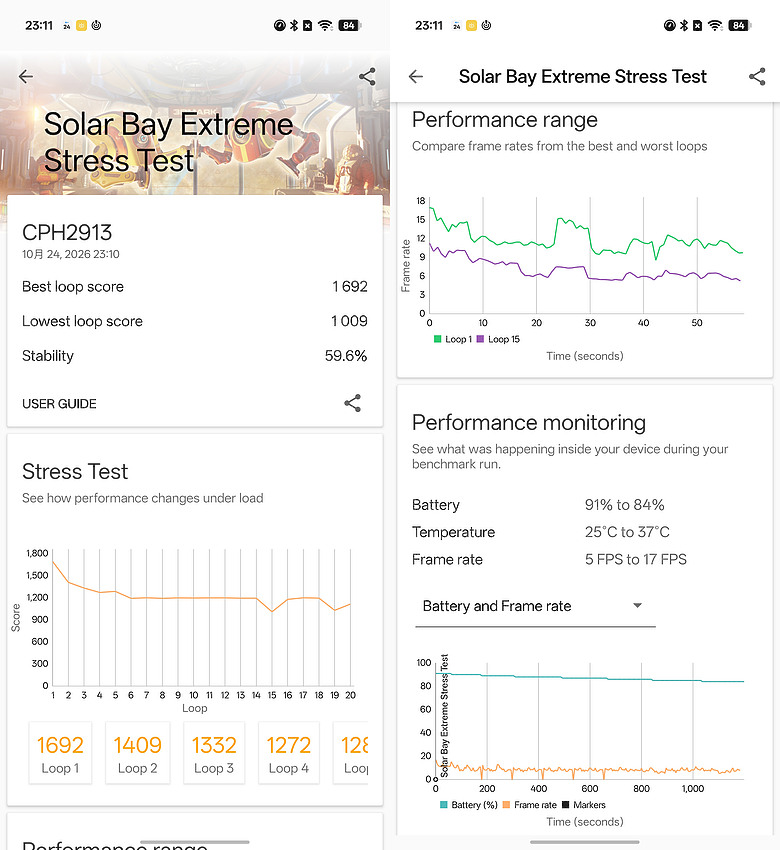Viewport: 780px width, 850px height.
Task: Tap the Best loop score value 1 692
Action: [x=350, y=286]
